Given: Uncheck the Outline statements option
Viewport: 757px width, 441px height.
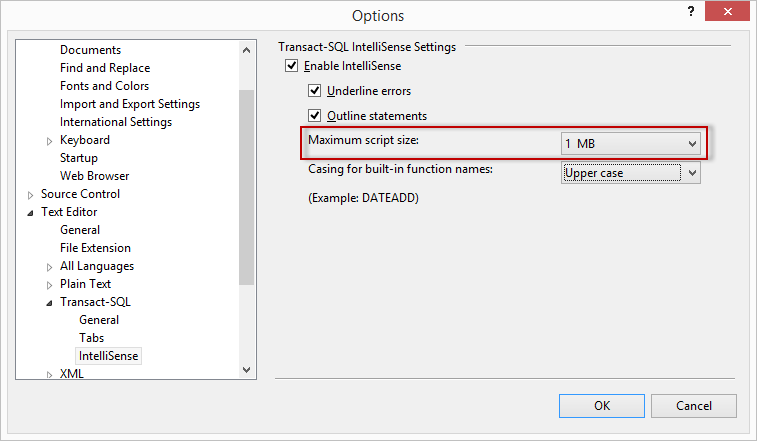Looking at the screenshot, I should click(314, 116).
